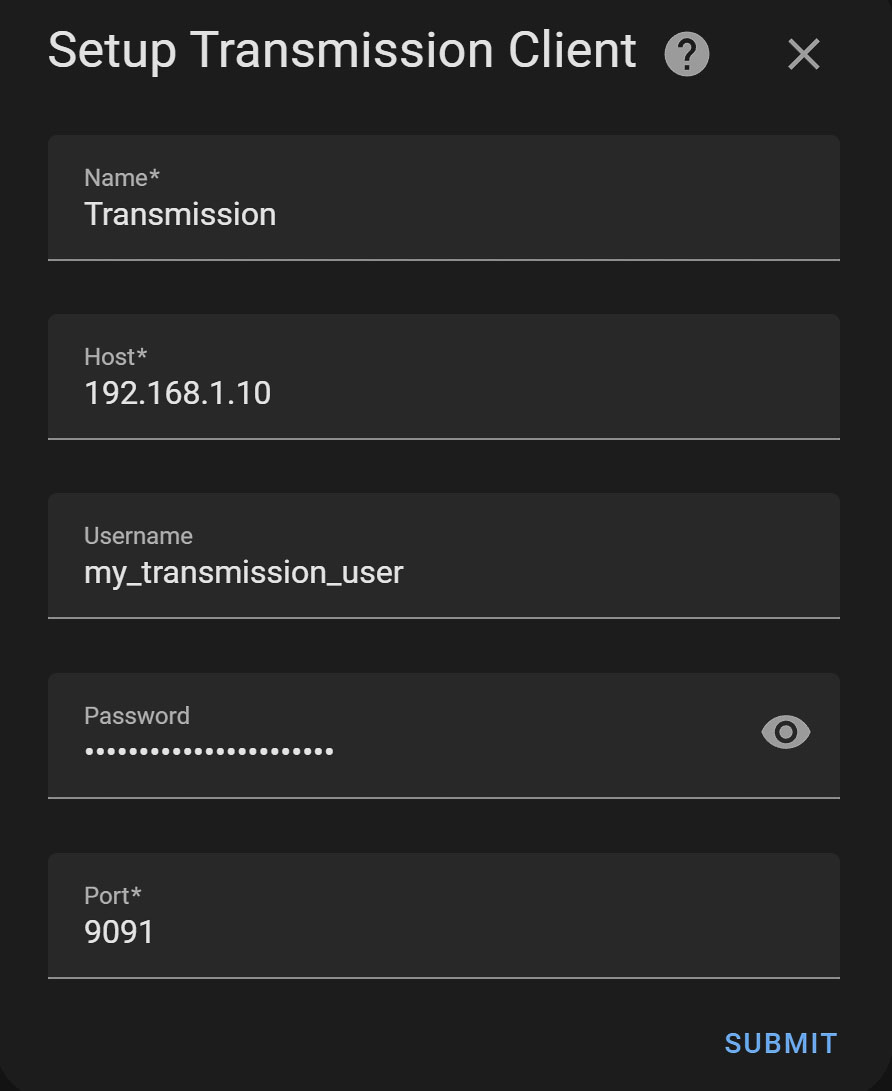Screen dimensions: 892x1091
Task: Focus the Host input field
Action: click(x=444, y=376)
